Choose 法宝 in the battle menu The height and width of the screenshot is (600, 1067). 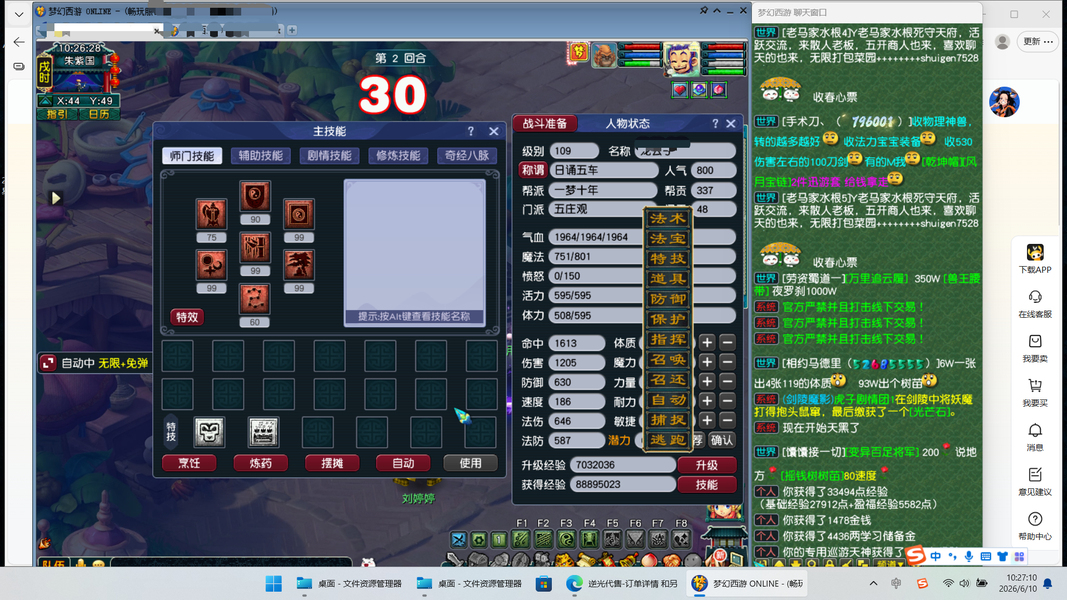tap(668, 239)
